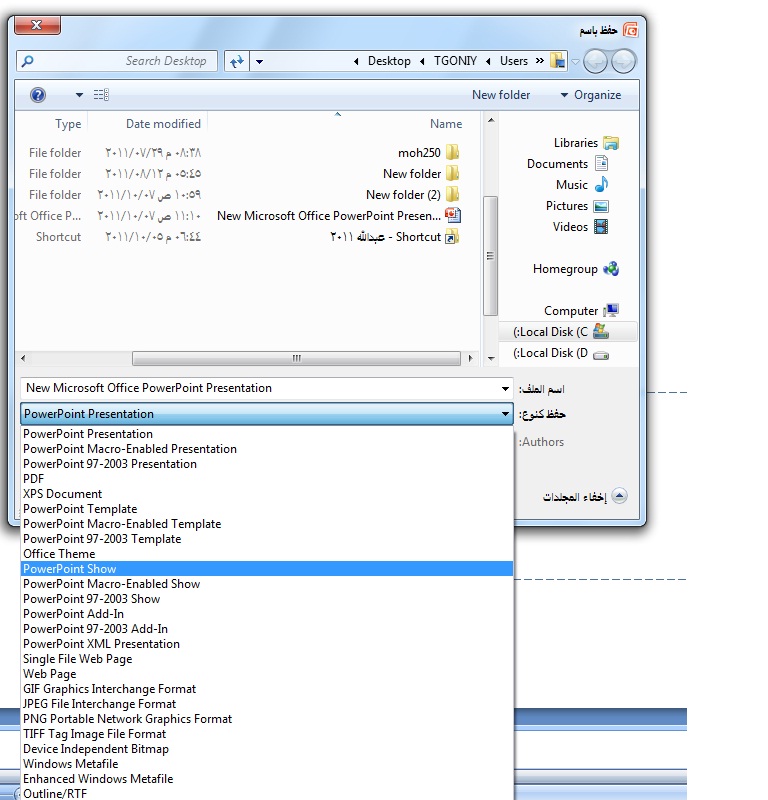Click the Music note icon
The width and height of the screenshot is (768, 800).
tap(602, 184)
